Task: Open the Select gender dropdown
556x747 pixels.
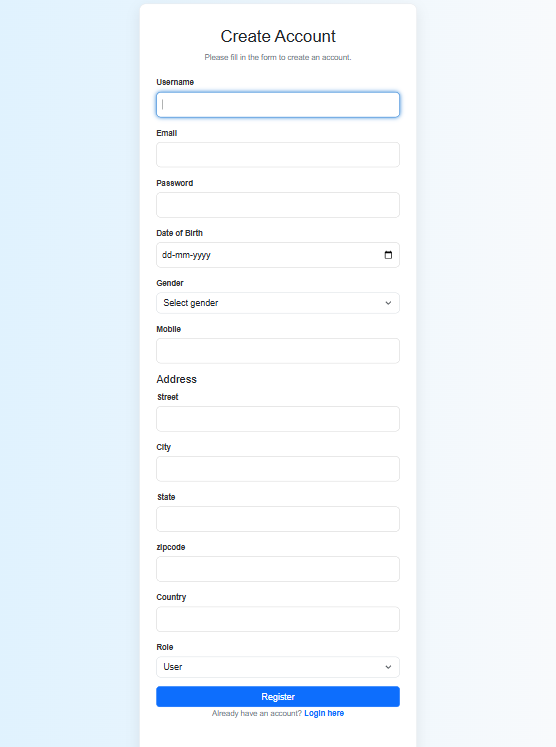Action: (278, 303)
